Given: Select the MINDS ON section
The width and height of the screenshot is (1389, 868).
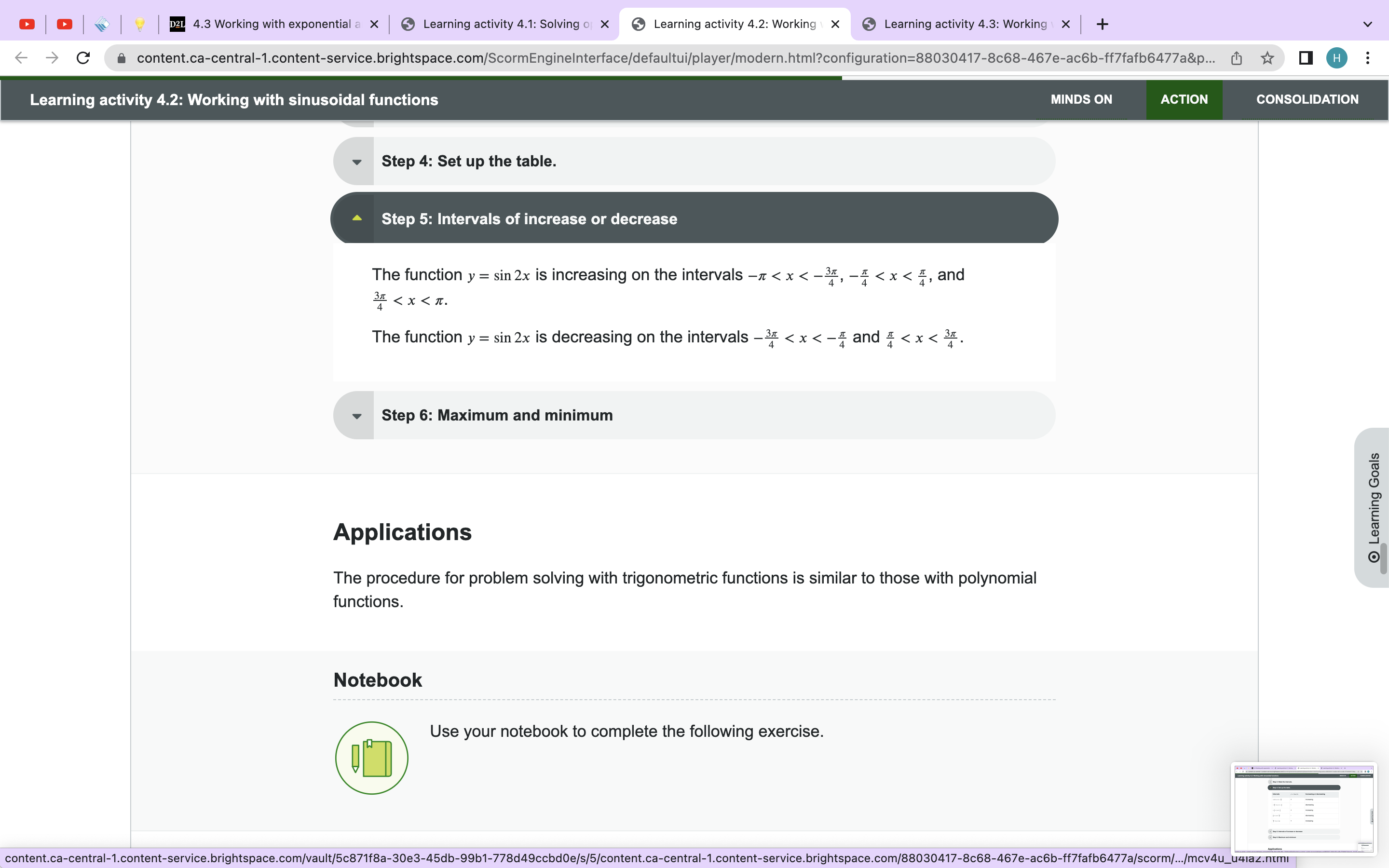Looking at the screenshot, I should (1081, 99).
